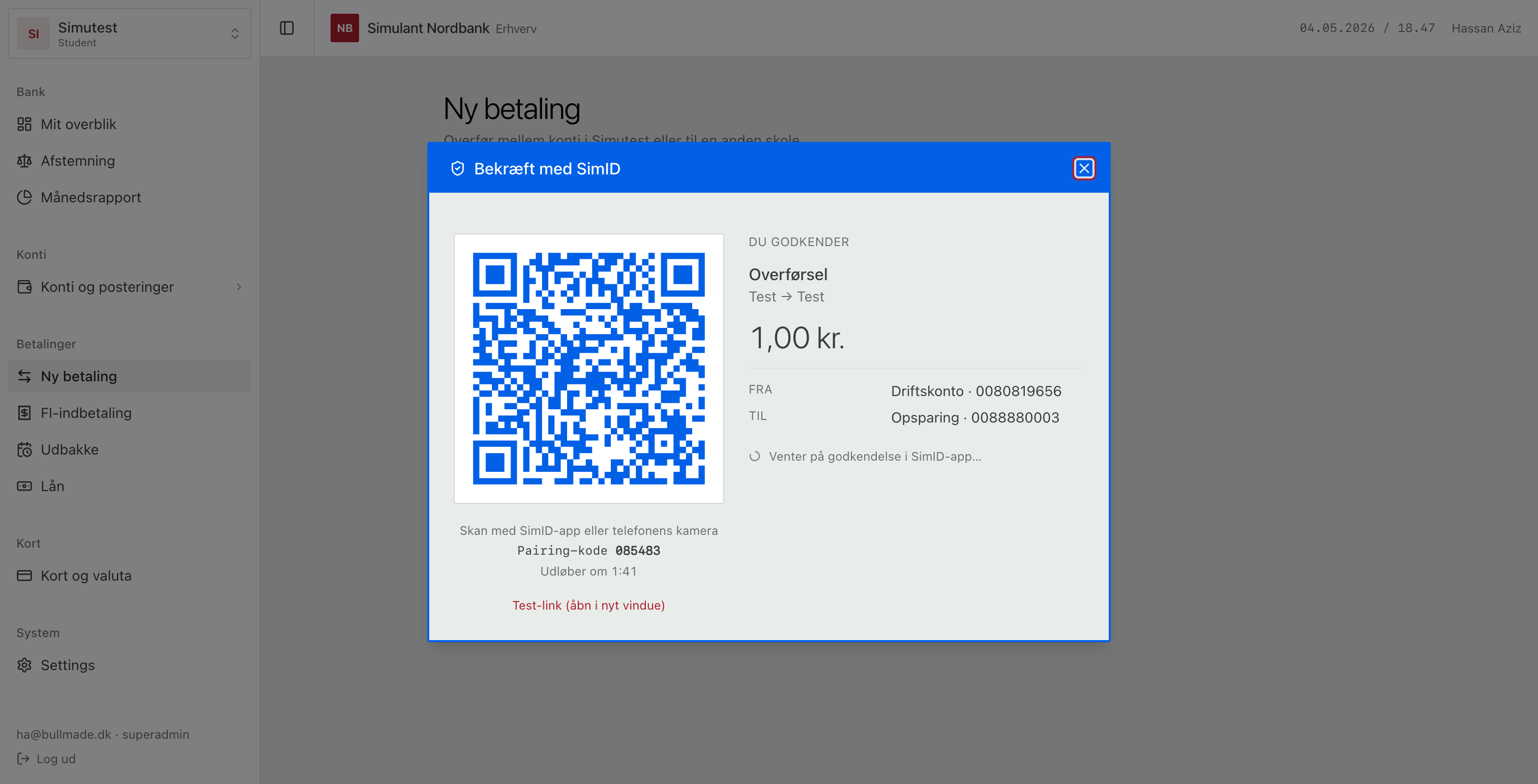
Task: Open the Test-link in a new window
Action: [x=588, y=605]
